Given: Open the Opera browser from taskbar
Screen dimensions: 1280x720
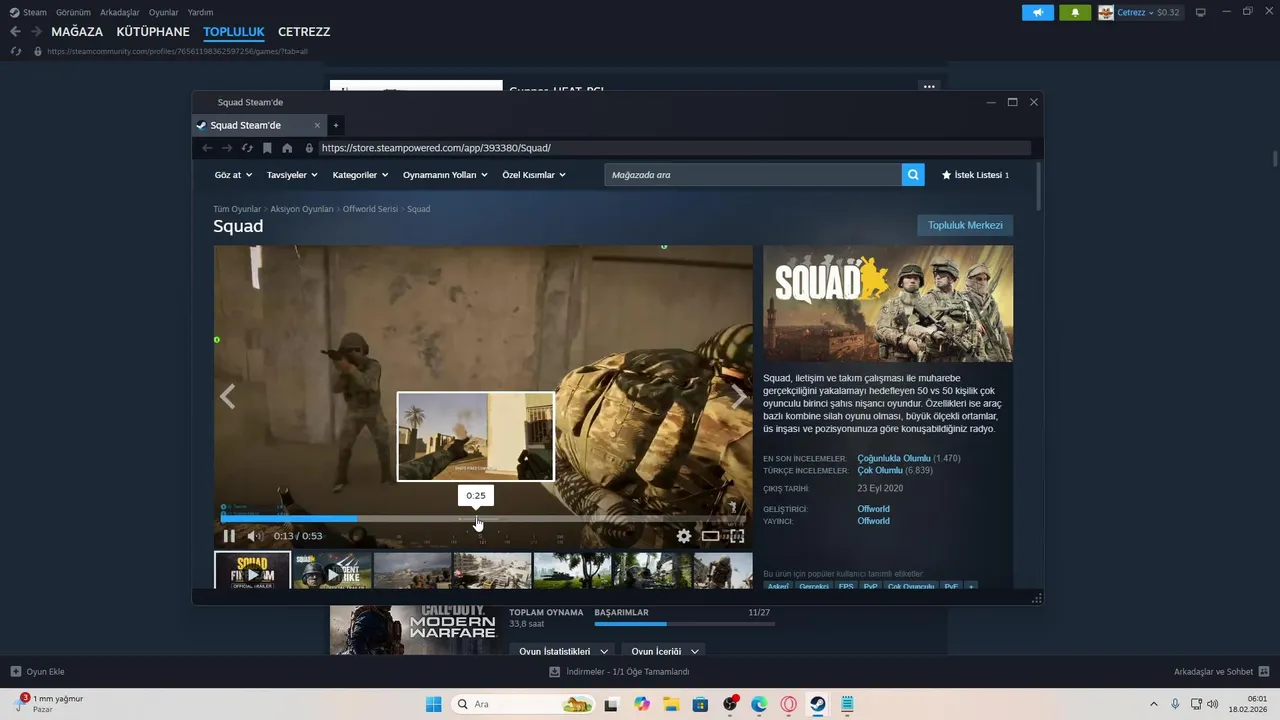Looking at the screenshot, I should tap(788, 704).
